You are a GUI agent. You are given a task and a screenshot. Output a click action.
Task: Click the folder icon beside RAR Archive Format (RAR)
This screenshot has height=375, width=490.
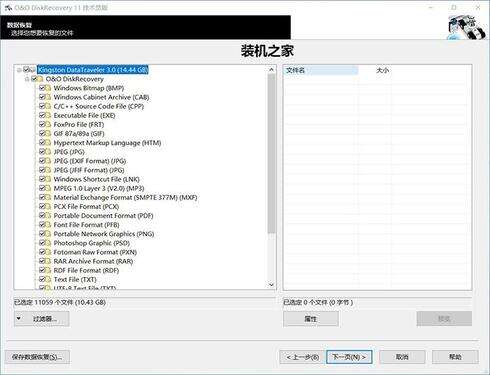[48, 261]
